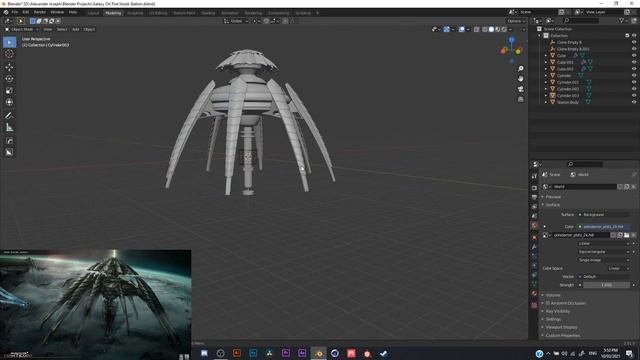The width and height of the screenshot is (640, 360).
Task: Toggle the viewport overlays button
Action: click(462, 29)
